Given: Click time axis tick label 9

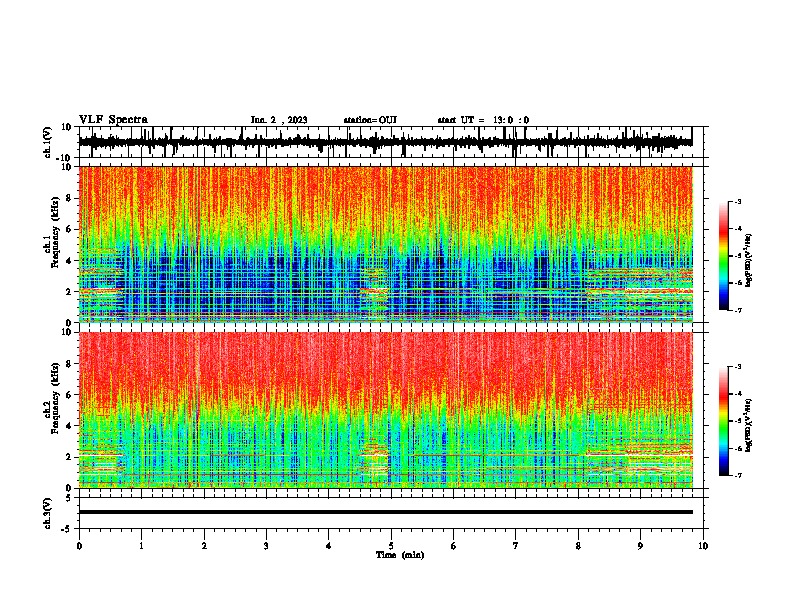Looking at the screenshot, I should [x=640, y=546].
